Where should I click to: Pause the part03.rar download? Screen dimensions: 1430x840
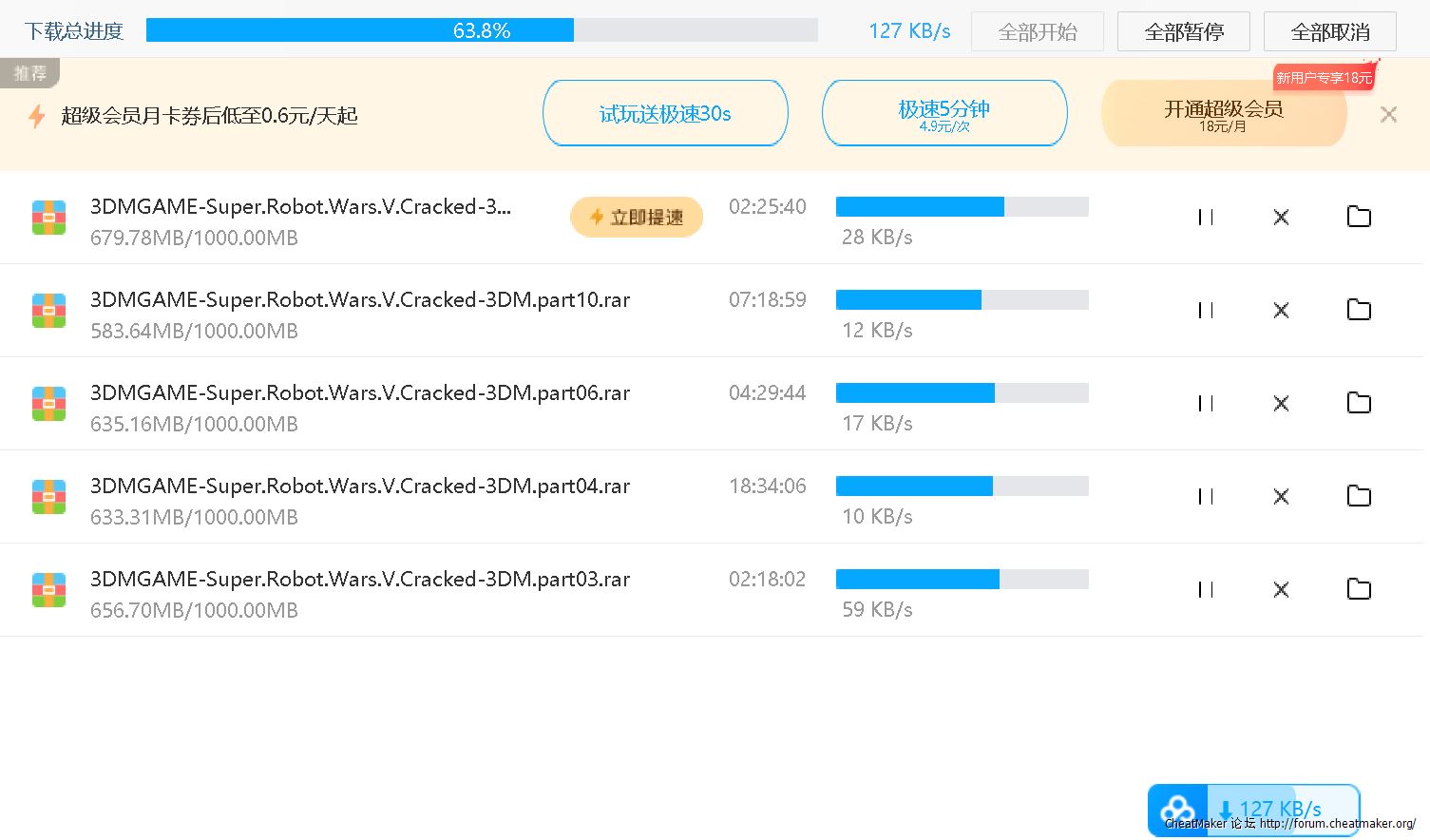pos(1206,590)
